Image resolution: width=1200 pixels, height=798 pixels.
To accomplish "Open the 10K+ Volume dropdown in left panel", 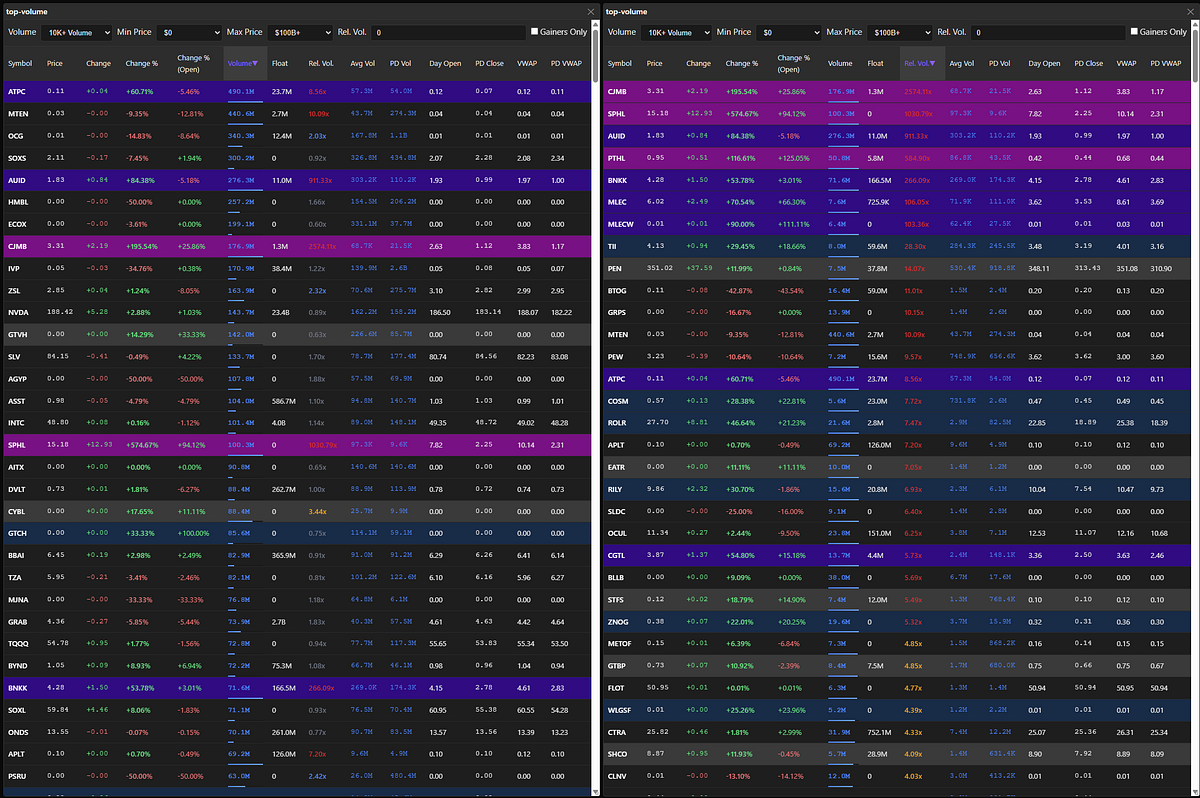I will (x=76, y=32).
